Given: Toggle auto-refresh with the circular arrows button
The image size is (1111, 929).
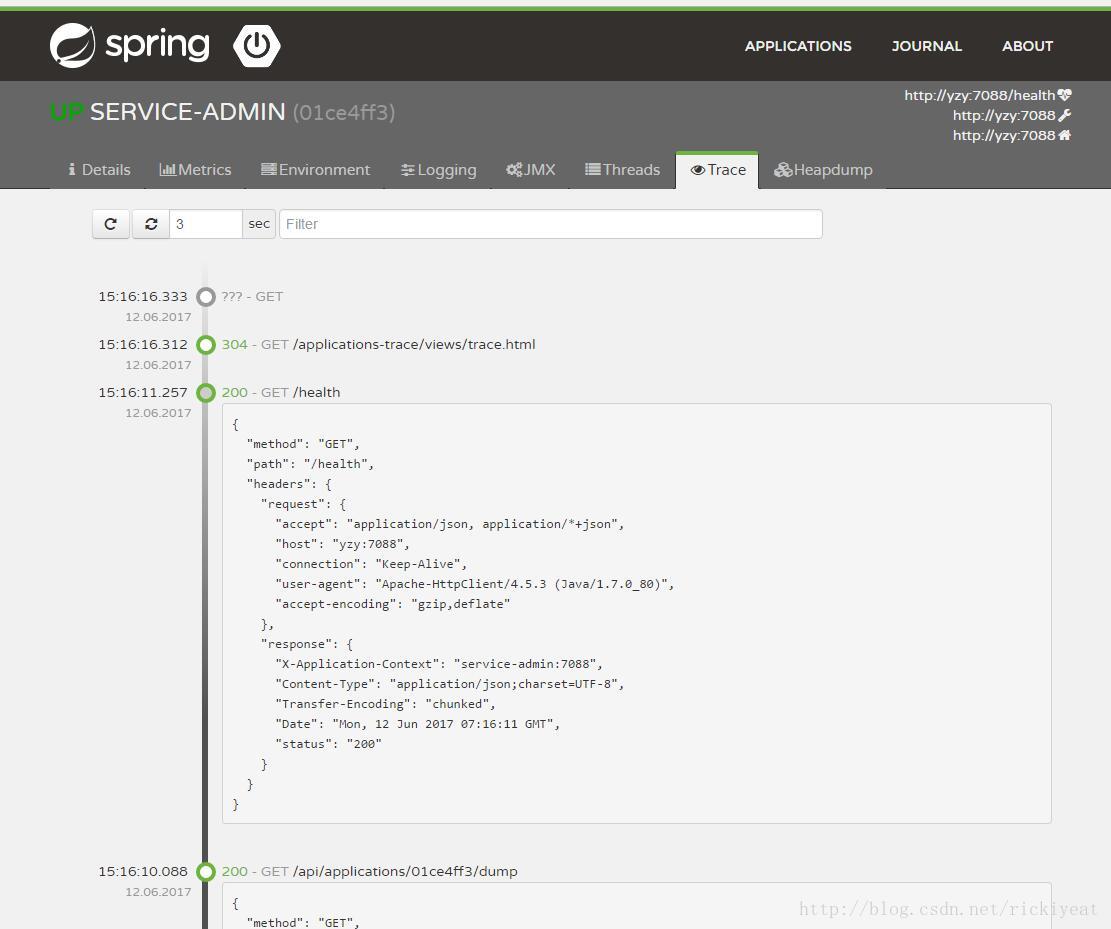Looking at the screenshot, I should pos(151,223).
